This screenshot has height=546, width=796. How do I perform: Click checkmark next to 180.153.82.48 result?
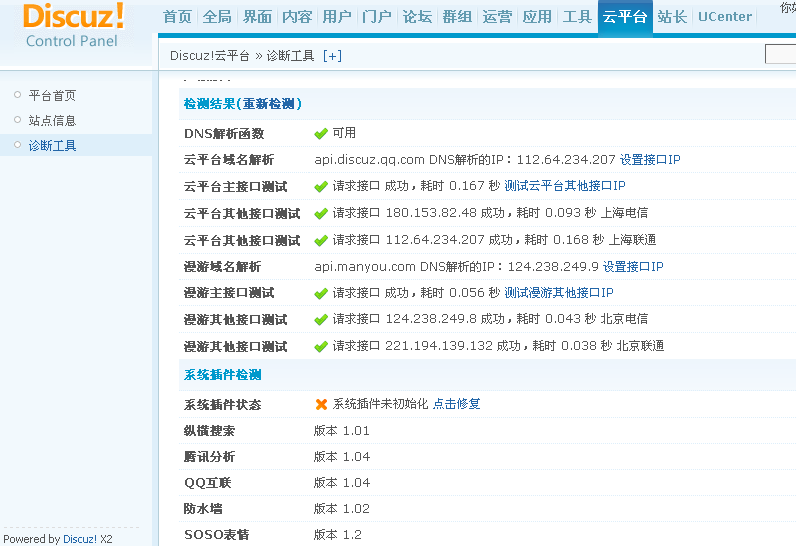tap(321, 213)
